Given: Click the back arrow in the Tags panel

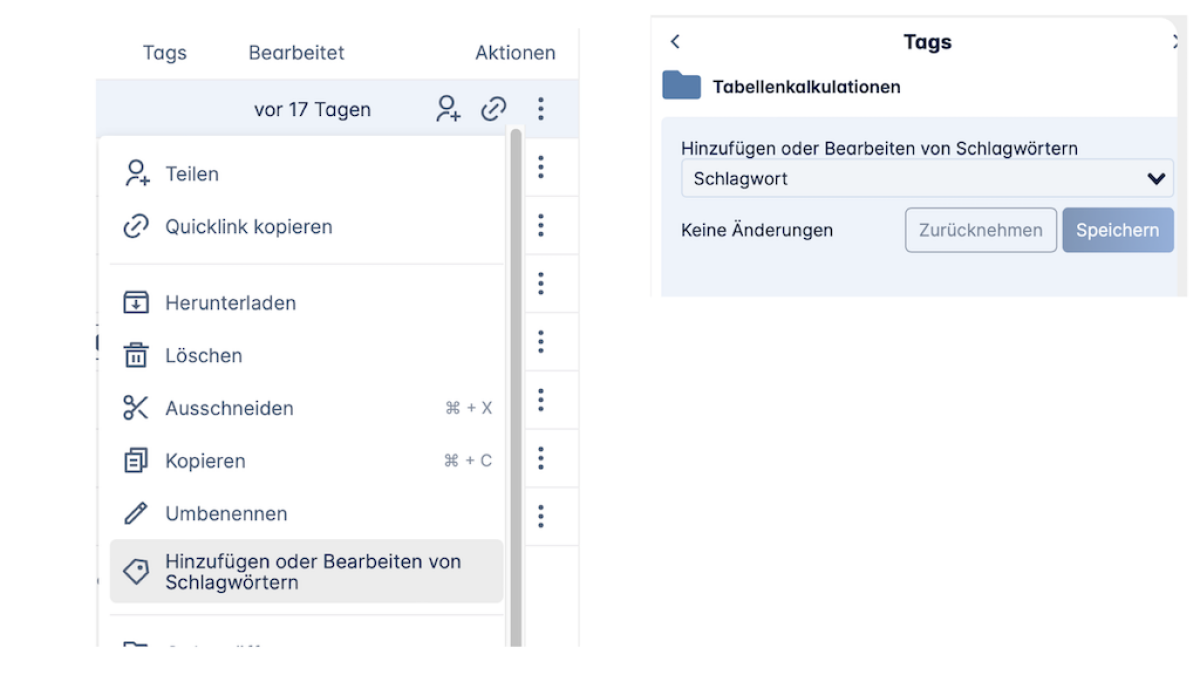Looking at the screenshot, I should tap(675, 42).
